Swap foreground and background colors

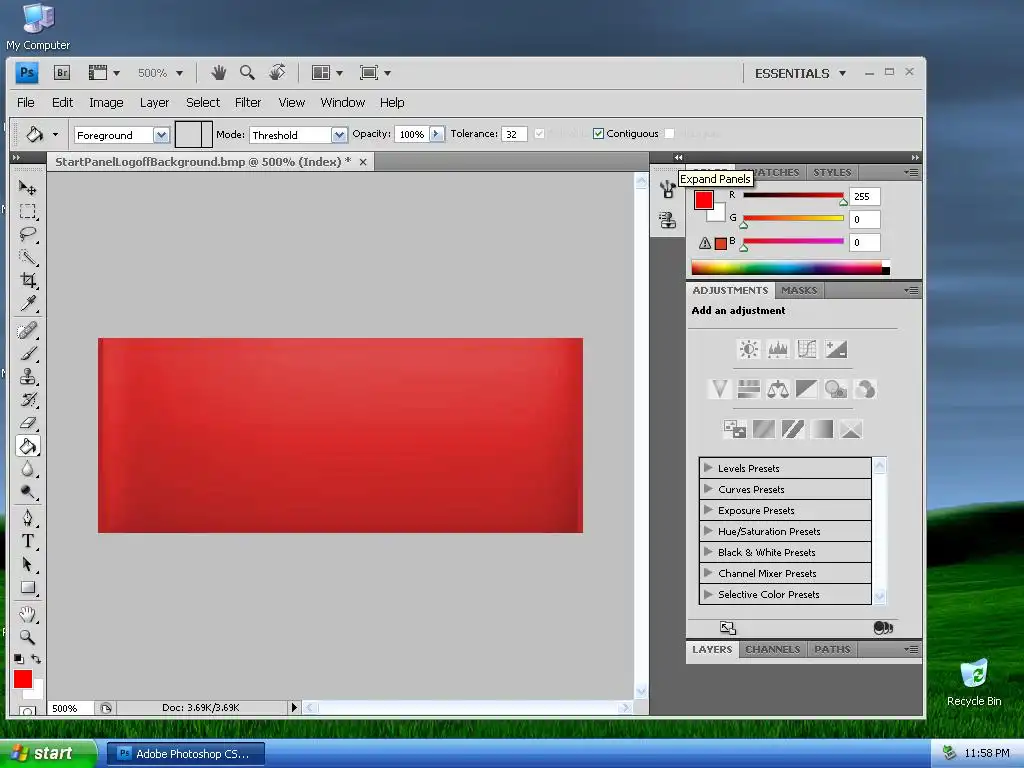(x=36, y=658)
